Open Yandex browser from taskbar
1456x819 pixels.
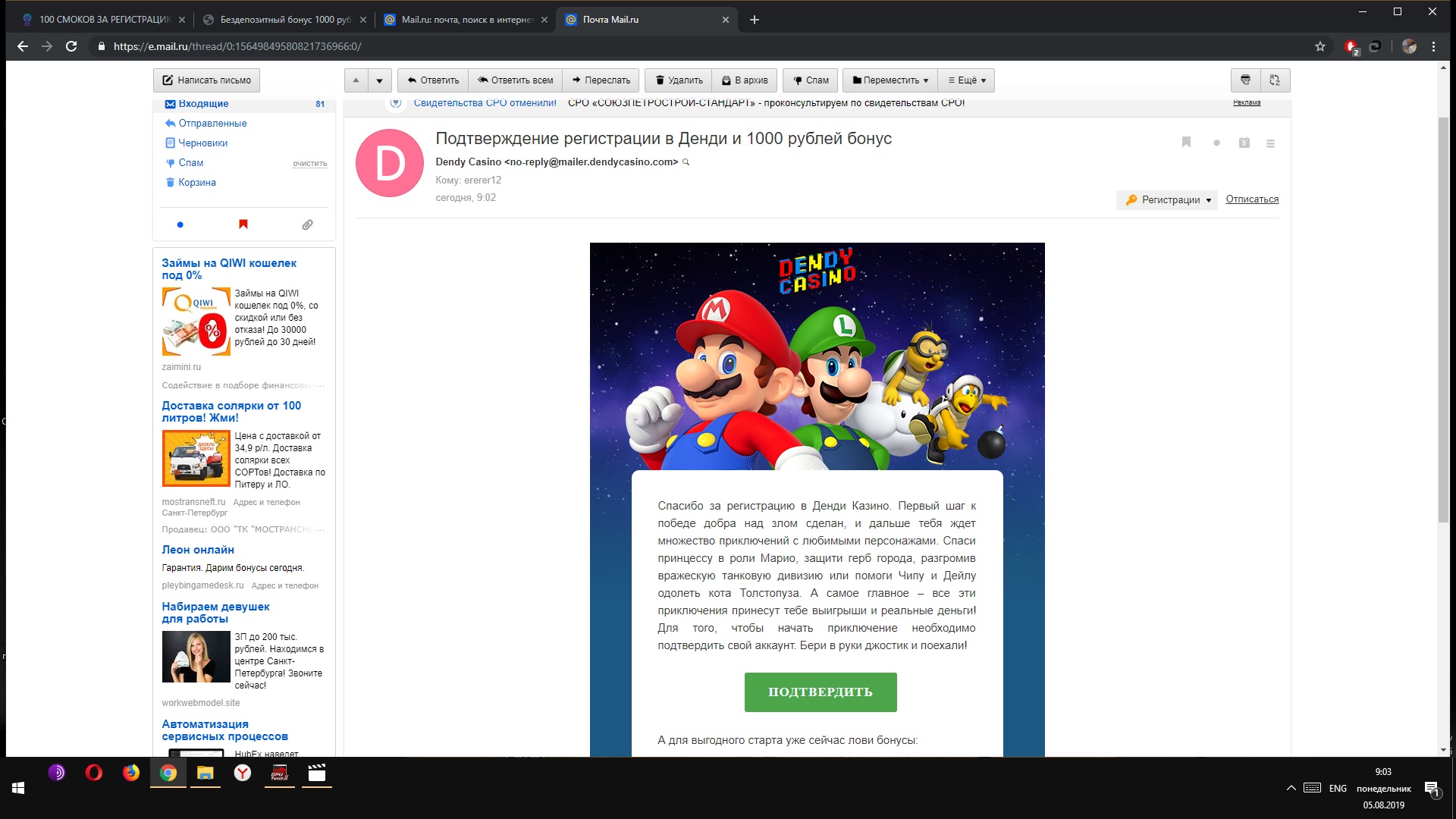[x=243, y=773]
